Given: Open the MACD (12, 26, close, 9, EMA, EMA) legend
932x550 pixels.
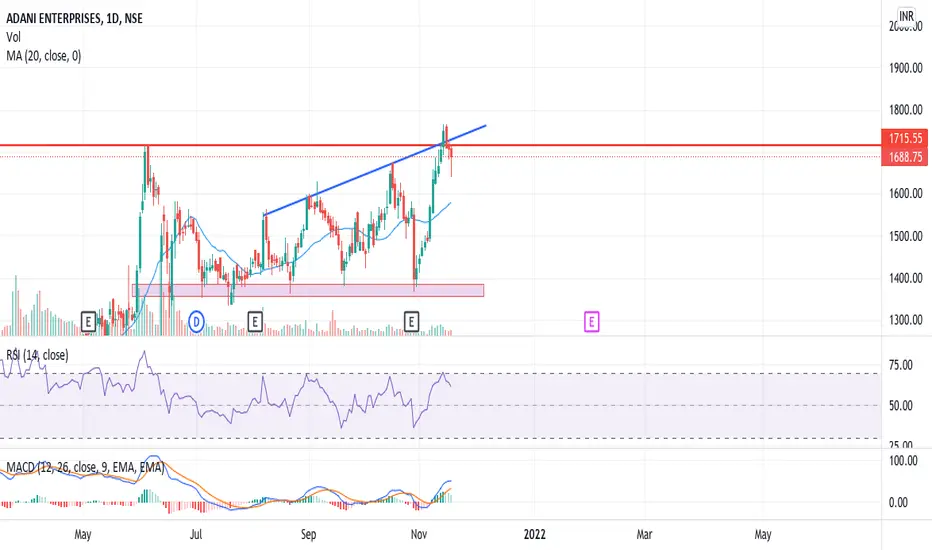Looking at the screenshot, I should point(85,467).
